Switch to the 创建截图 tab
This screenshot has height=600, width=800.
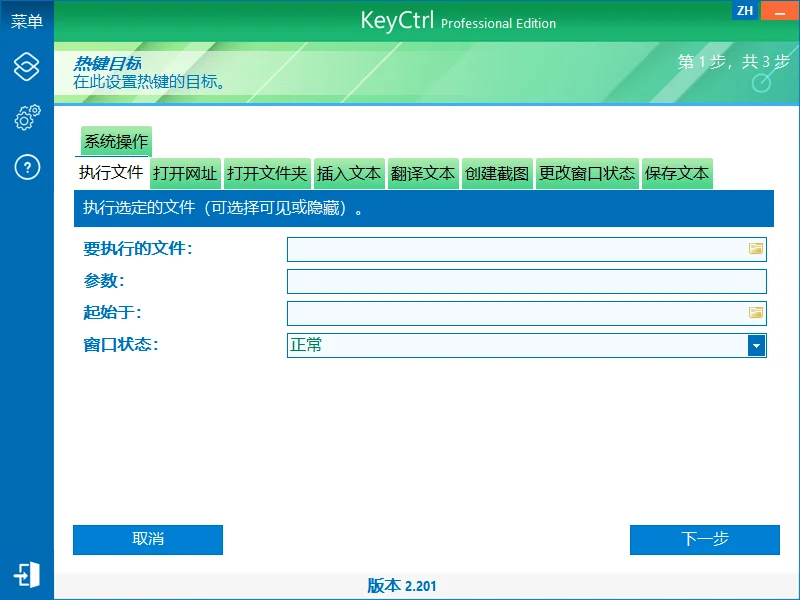click(497, 173)
